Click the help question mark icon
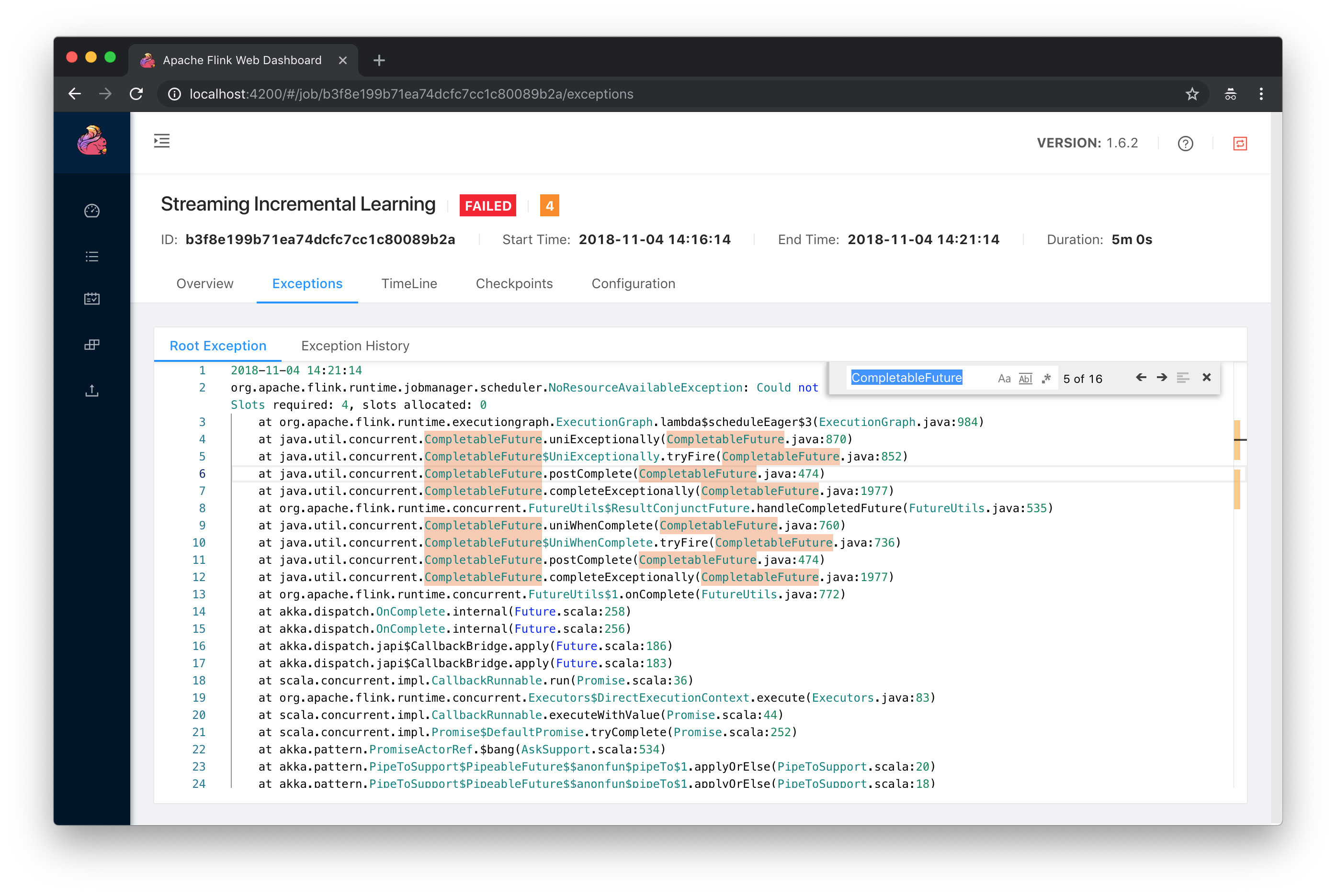Screen dimensions: 1336x896 (1185, 144)
